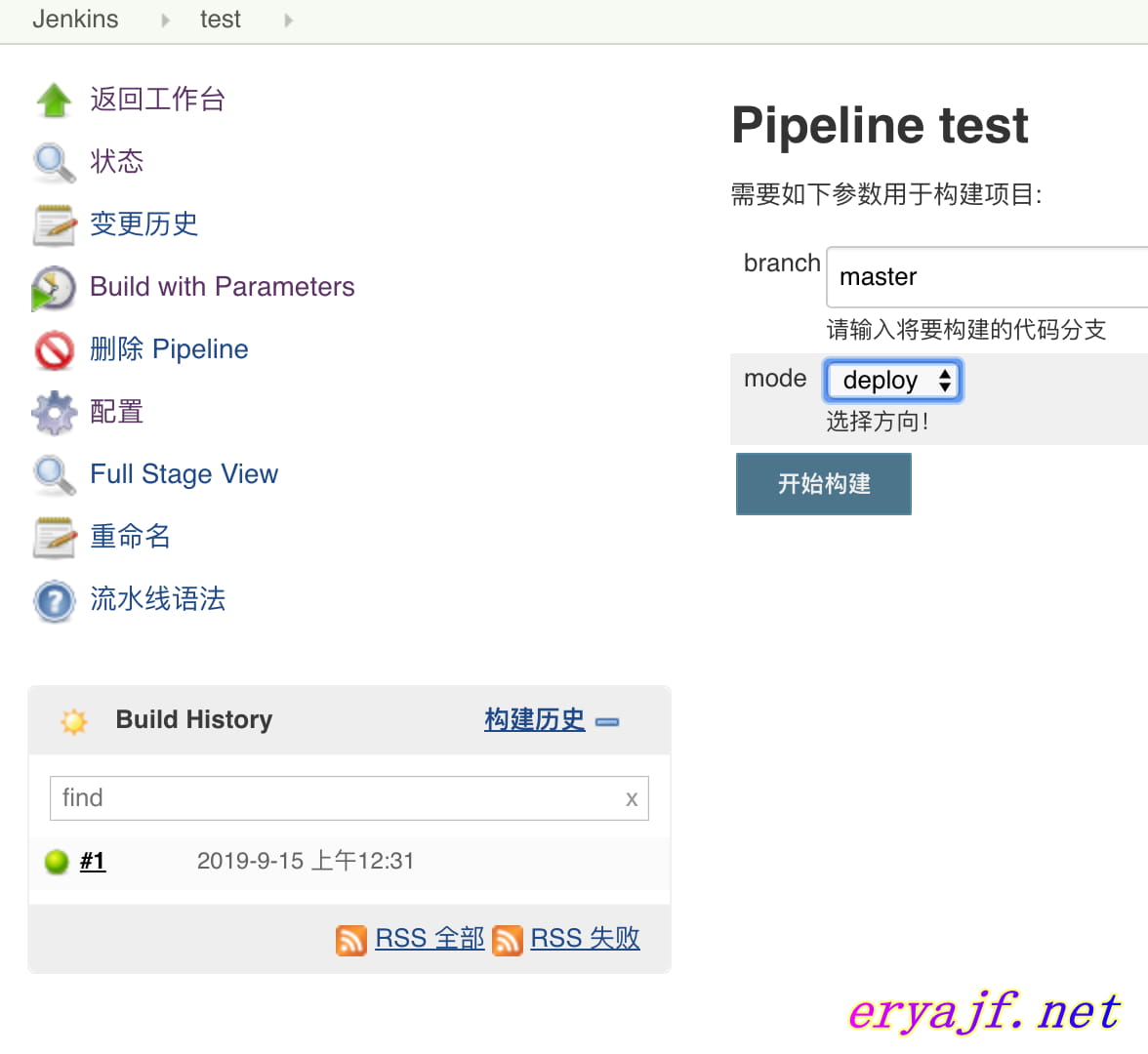Screen dimensions: 1148x1054
Task: Expand breadcrumb arrow after test
Action: coord(289,20)
